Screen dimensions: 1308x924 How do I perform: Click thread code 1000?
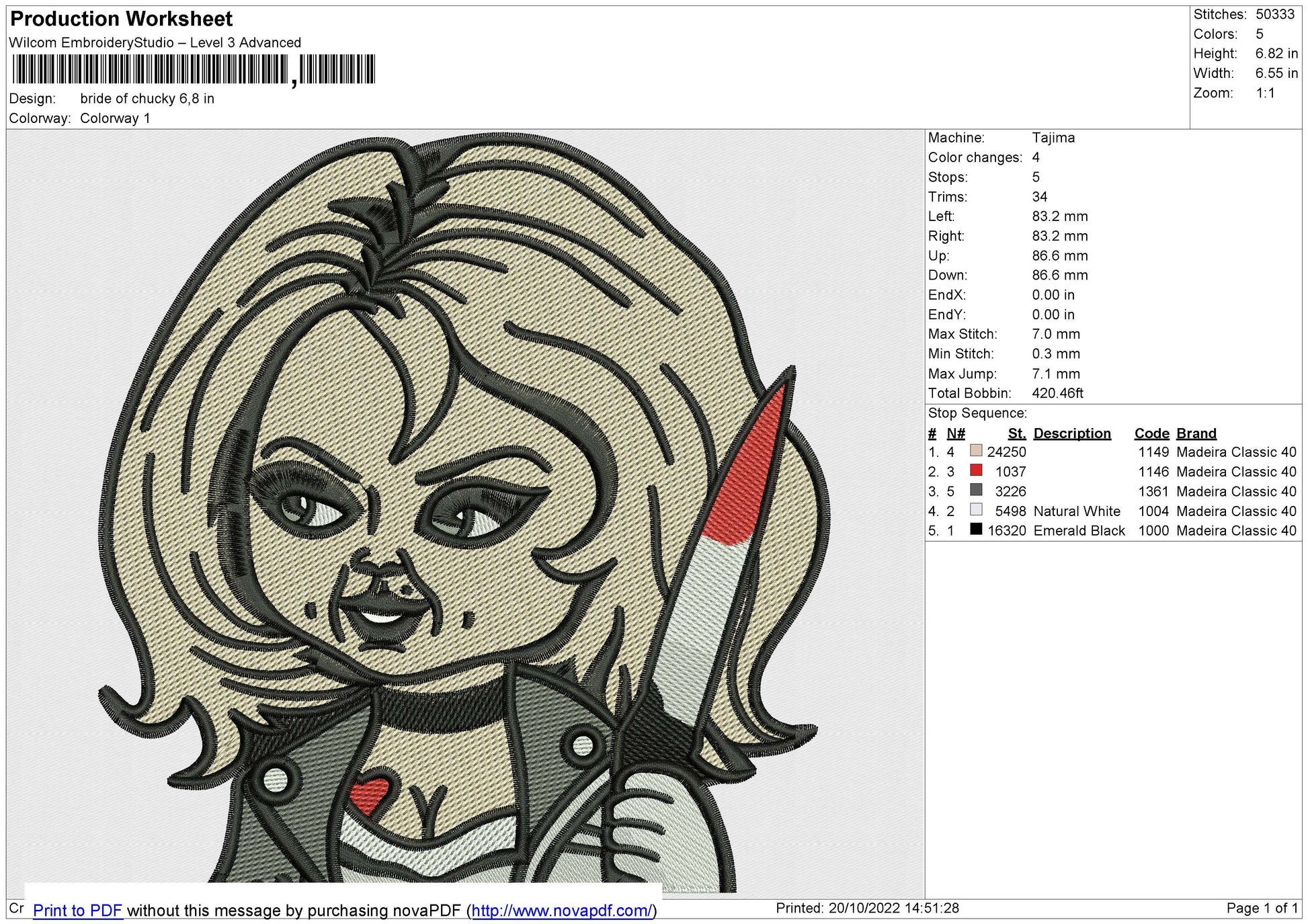[1153, 531]
